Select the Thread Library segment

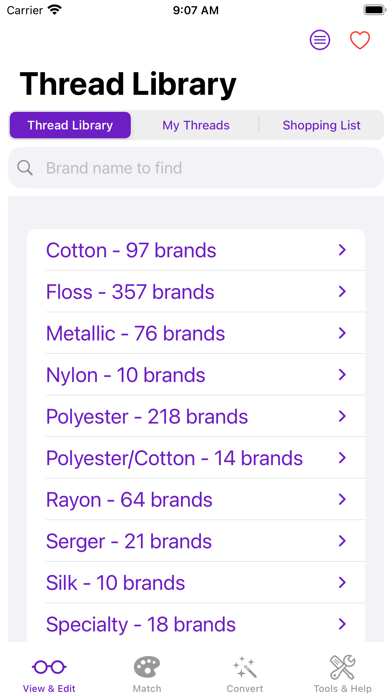(70, 125)
